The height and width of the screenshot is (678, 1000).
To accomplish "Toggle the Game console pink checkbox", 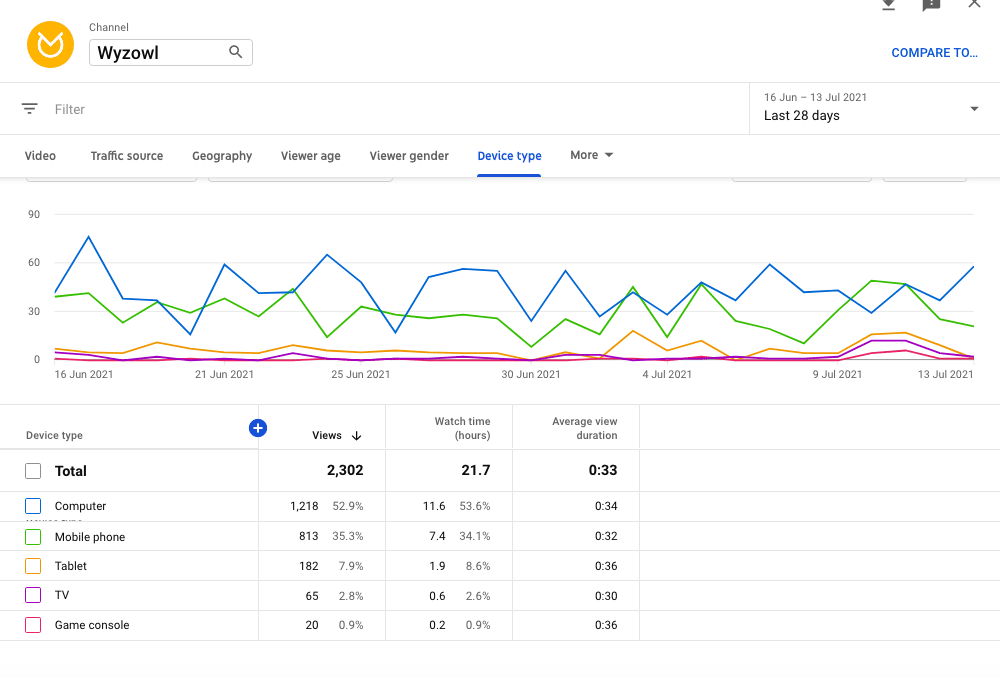I will [x=33, y=625].
